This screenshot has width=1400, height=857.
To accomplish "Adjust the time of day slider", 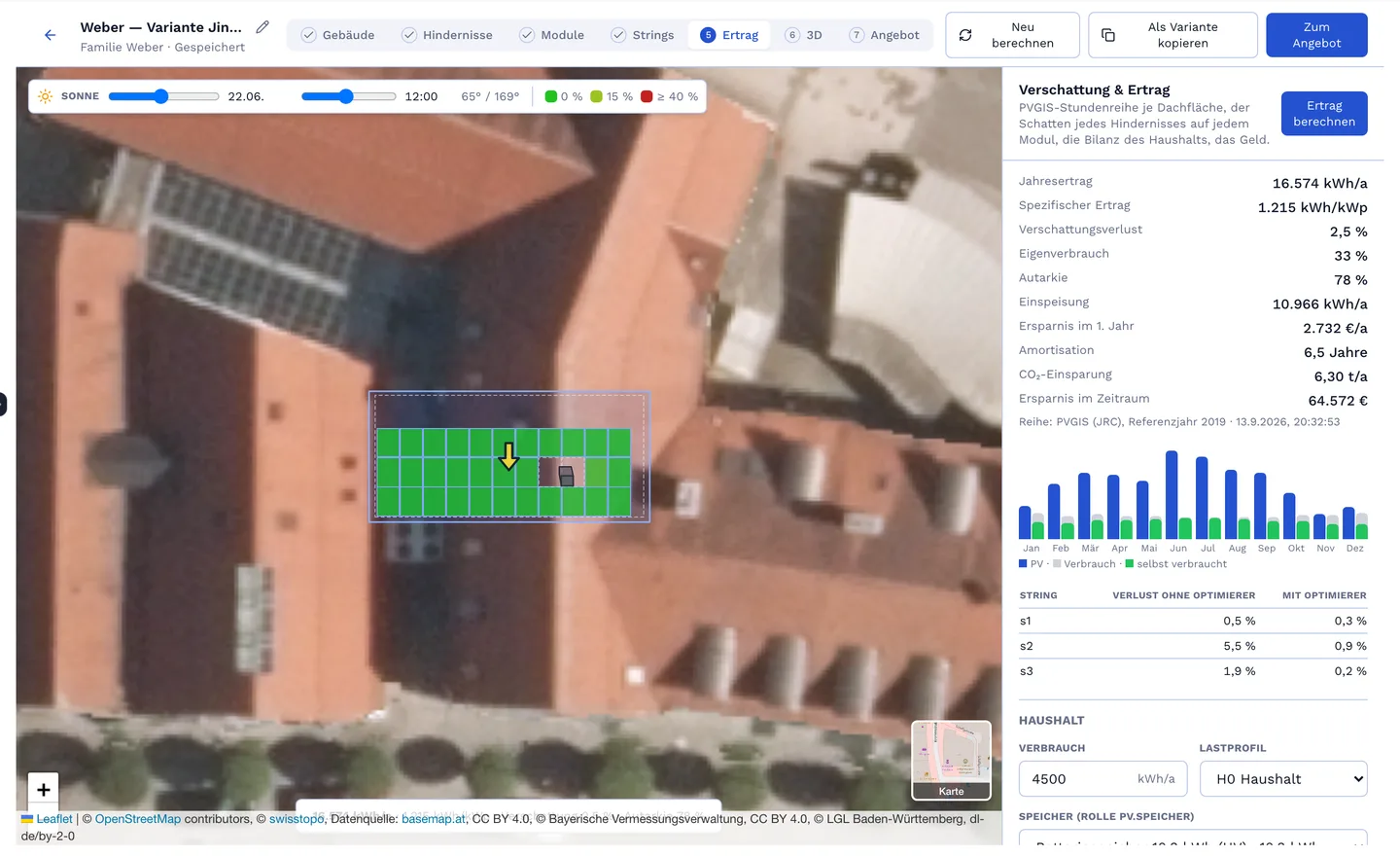I will click(x=348, y=96).
